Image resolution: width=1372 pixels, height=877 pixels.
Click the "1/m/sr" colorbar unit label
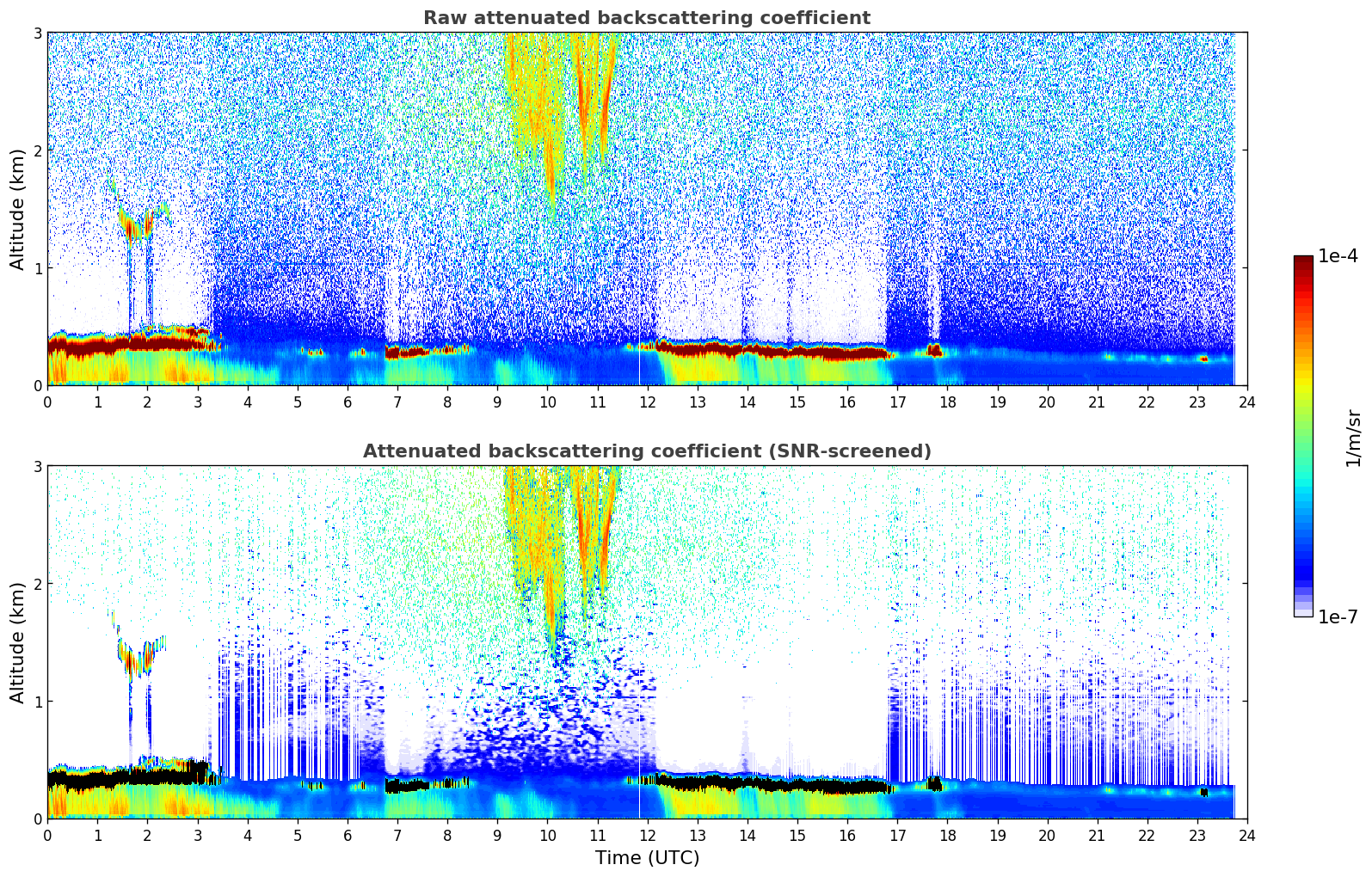(1353, 437)
